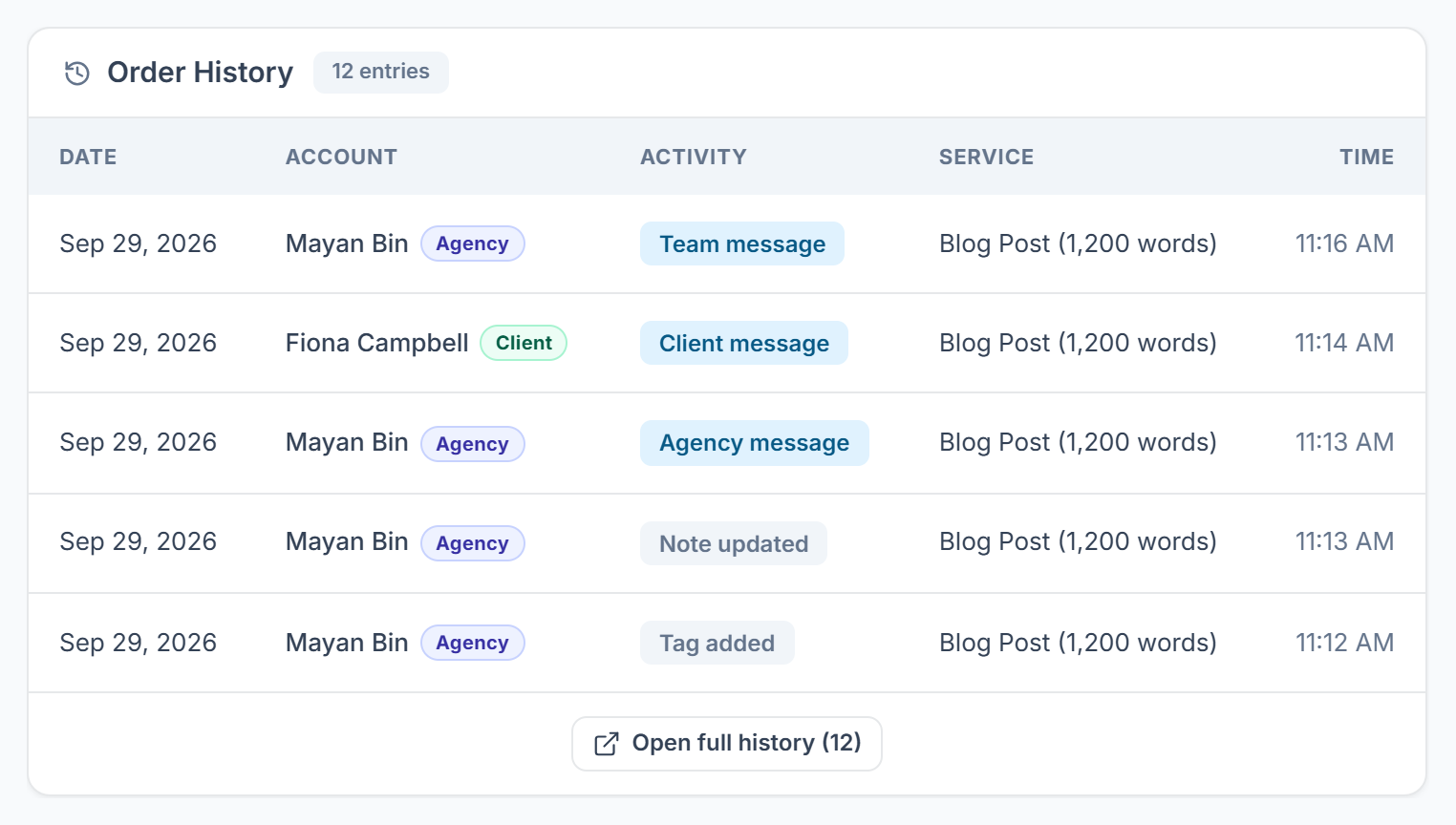The height and width of the screenshot is (825, 1456).
Task: Click the Tag added activity tag
Action: click(717, 644)
